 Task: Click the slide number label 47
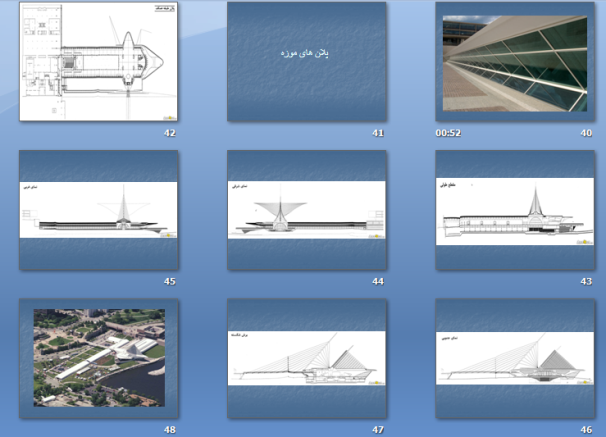(x=377, y=429)
